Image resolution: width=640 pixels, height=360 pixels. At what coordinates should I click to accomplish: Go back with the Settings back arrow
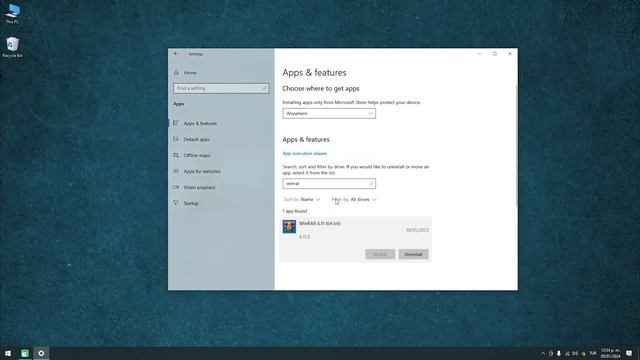point(176,53)
